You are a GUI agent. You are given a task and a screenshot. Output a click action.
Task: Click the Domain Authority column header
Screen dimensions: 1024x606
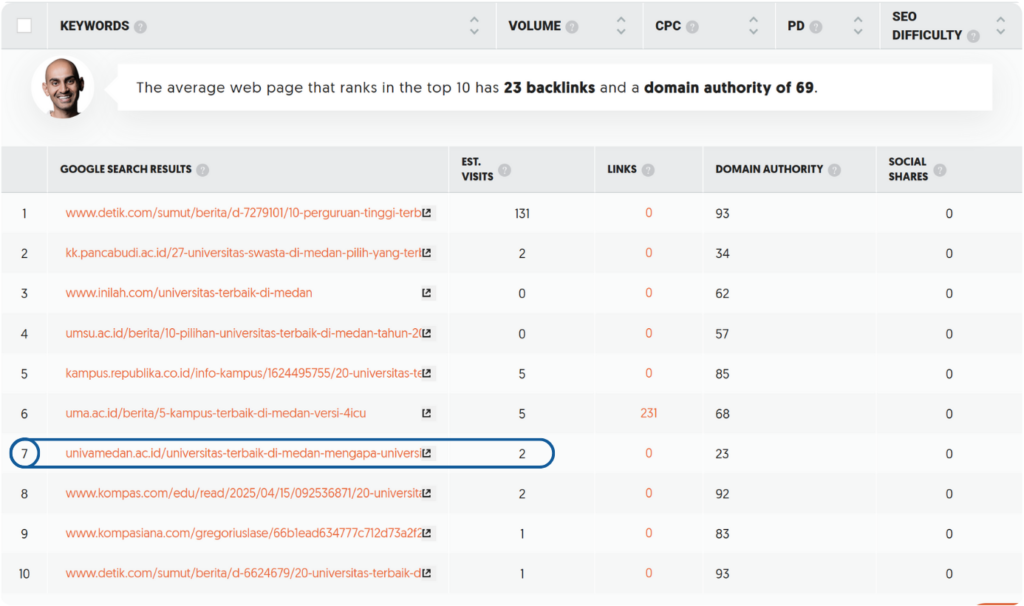click(x=769, y=169)
